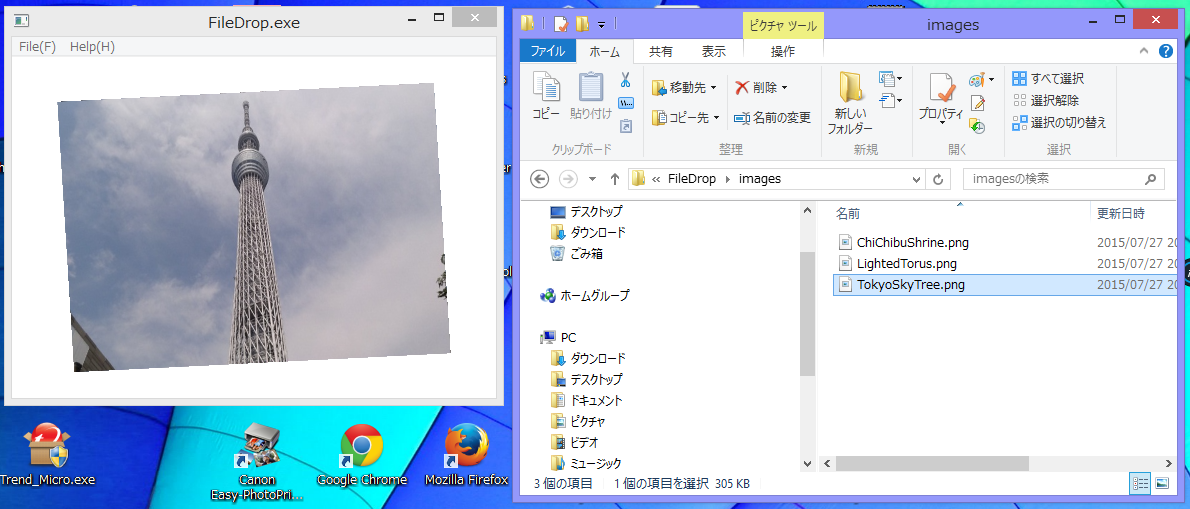The height and width of the screenshot is (509, 1190).
Task: Select ダウンロード at the top of the nav pane
Action: pos(588,232)
